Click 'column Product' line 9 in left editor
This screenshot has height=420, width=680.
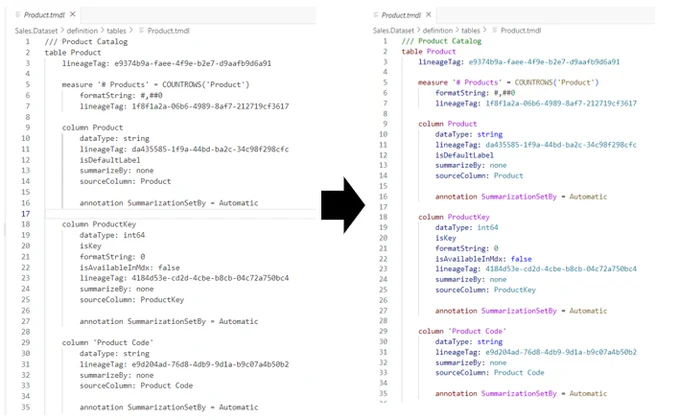(92, 128)
